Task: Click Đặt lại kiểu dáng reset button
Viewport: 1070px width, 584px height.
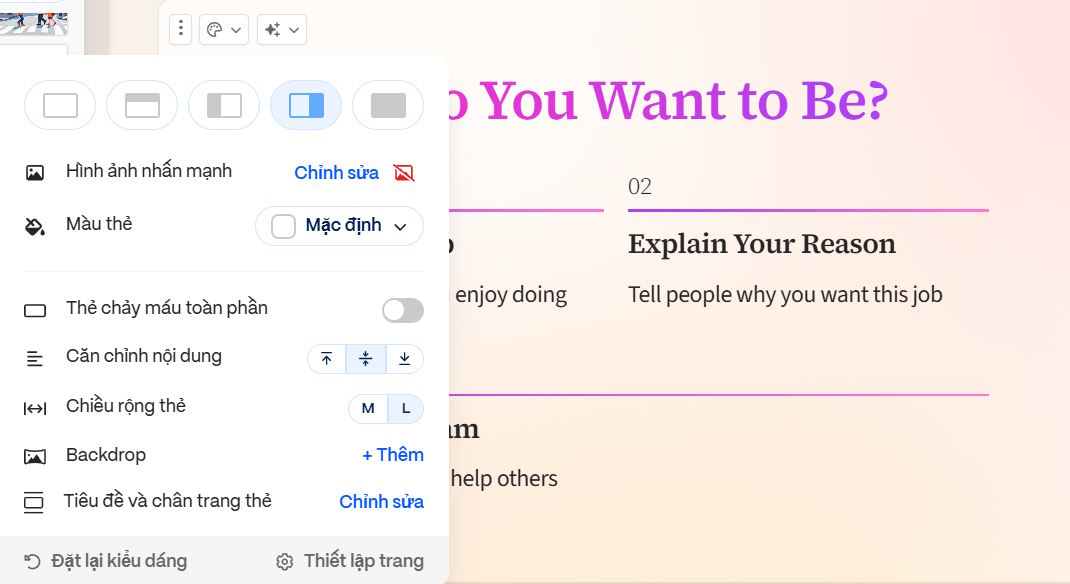Action: click(x=106, y=561)
